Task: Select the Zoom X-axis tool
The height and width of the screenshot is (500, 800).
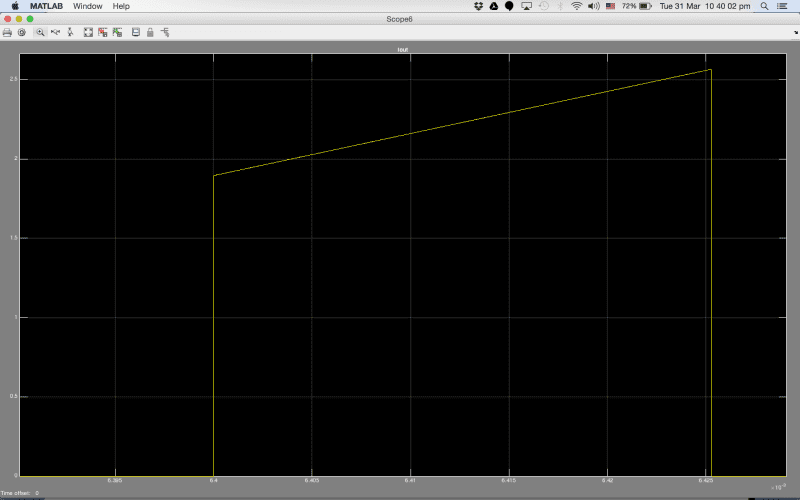Action: (x=56, y=33)
